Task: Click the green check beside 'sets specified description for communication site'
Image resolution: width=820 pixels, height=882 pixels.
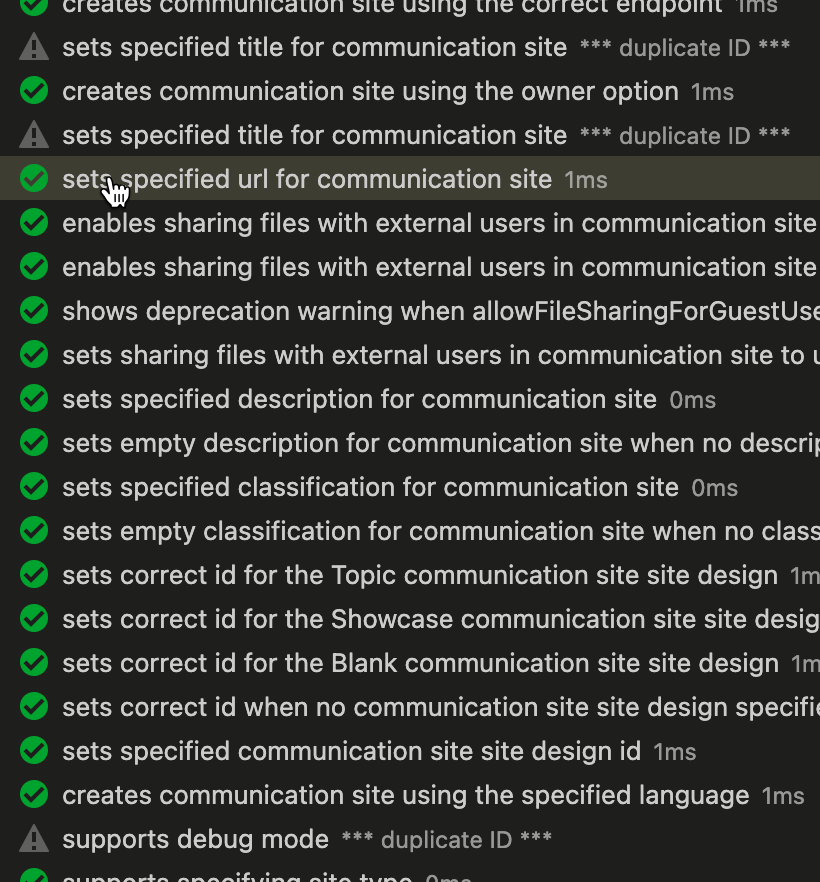Action: [x=33, y=398]
